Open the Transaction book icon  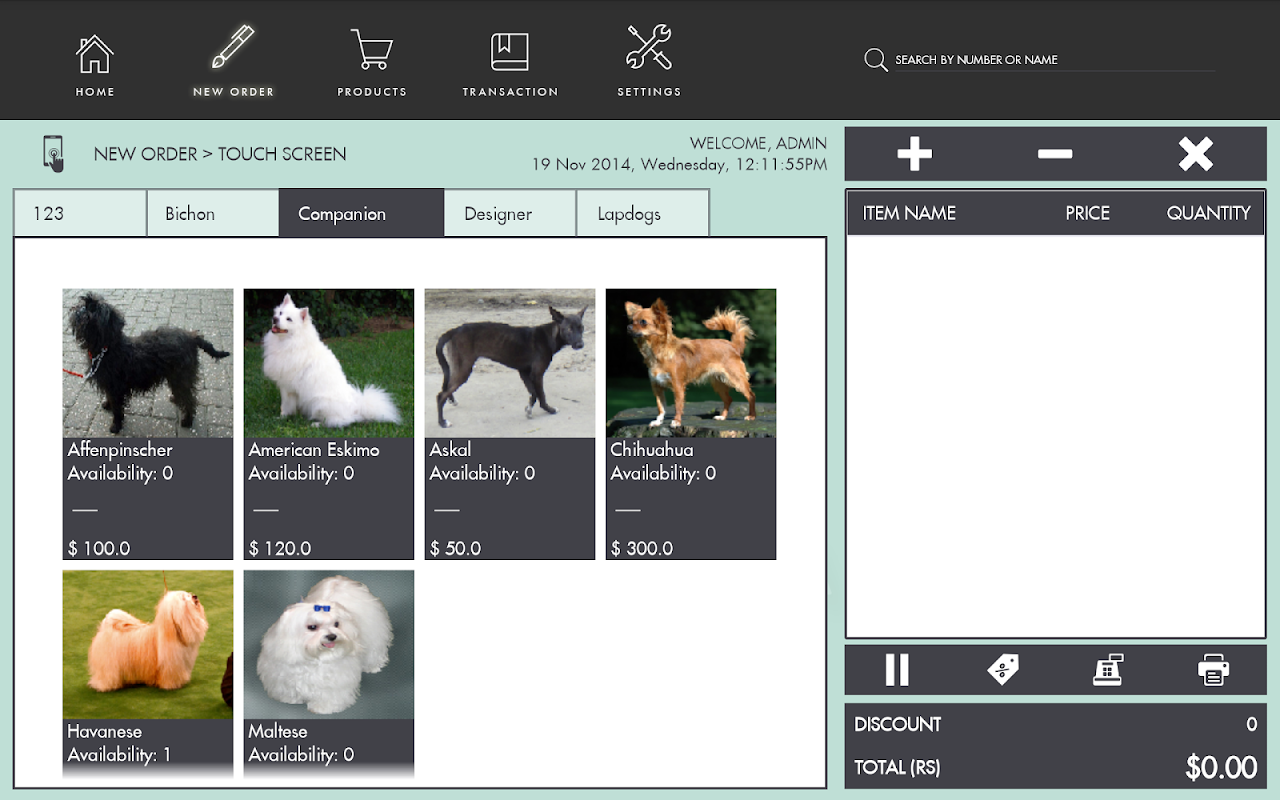coord(509,52)
